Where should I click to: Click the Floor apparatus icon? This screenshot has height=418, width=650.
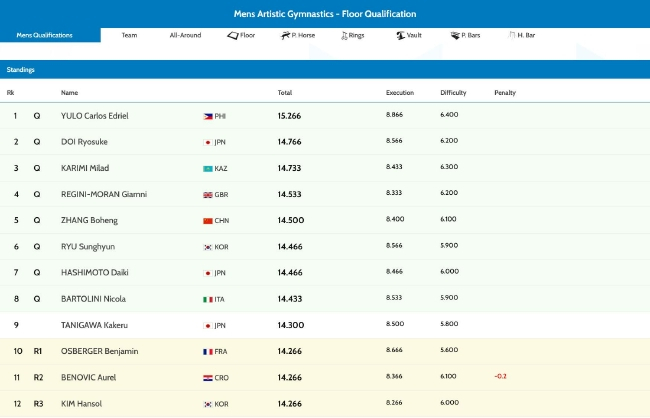233,35
